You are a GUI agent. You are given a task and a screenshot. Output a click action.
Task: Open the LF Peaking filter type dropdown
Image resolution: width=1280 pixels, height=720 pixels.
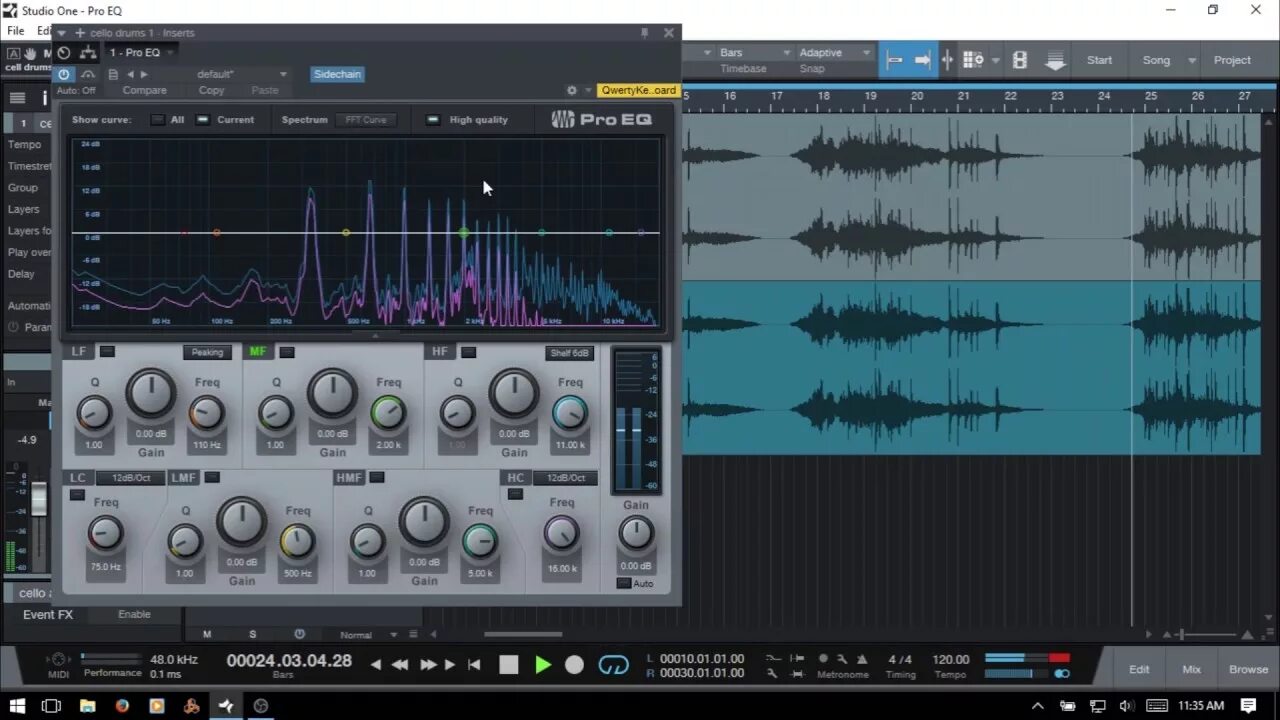point(207,352)
